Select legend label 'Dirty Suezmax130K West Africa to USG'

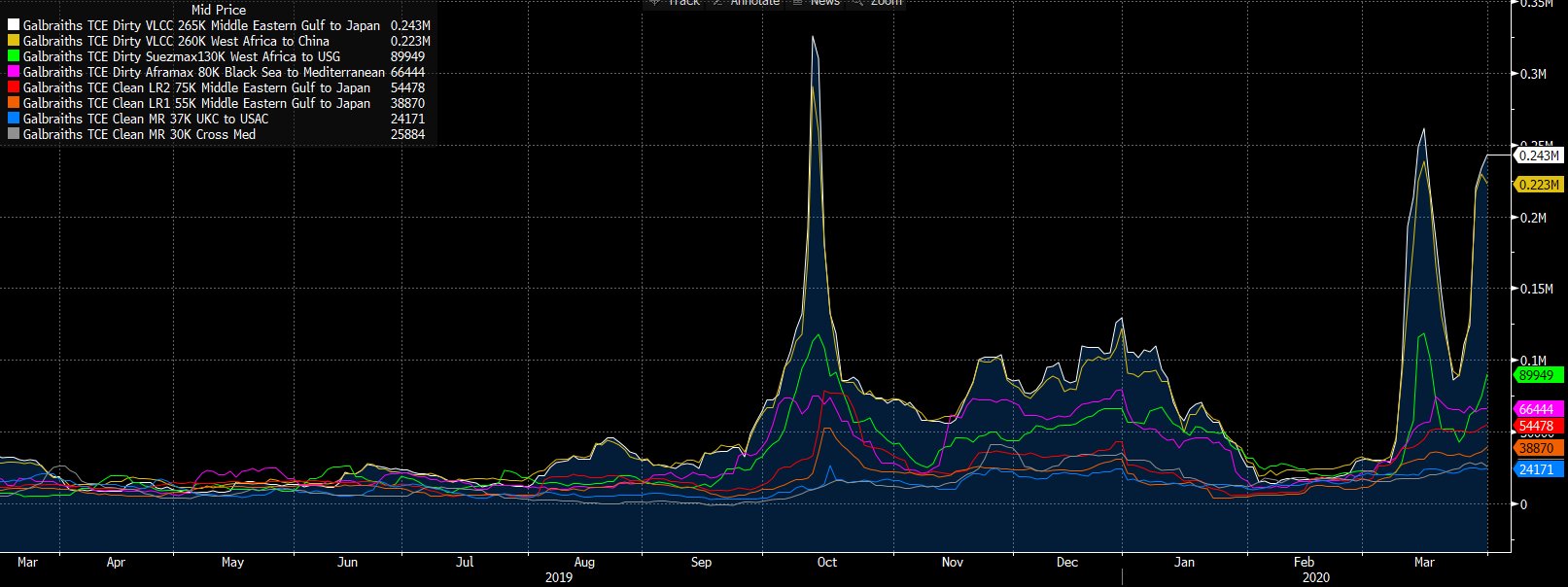click(226, 57)
